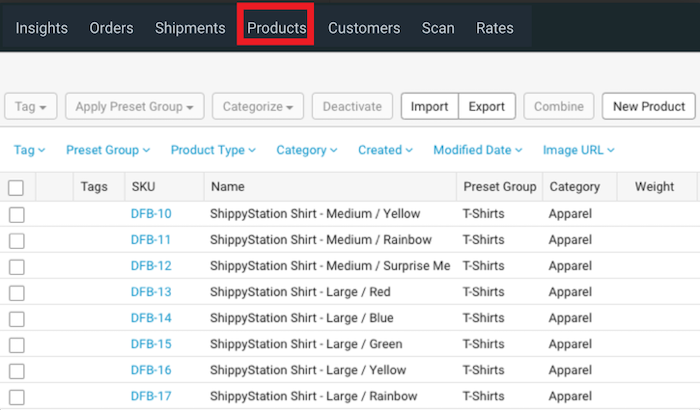Open the Shipments tab
The height and width of the screenshot is (410, 700).
coord(190,28)
